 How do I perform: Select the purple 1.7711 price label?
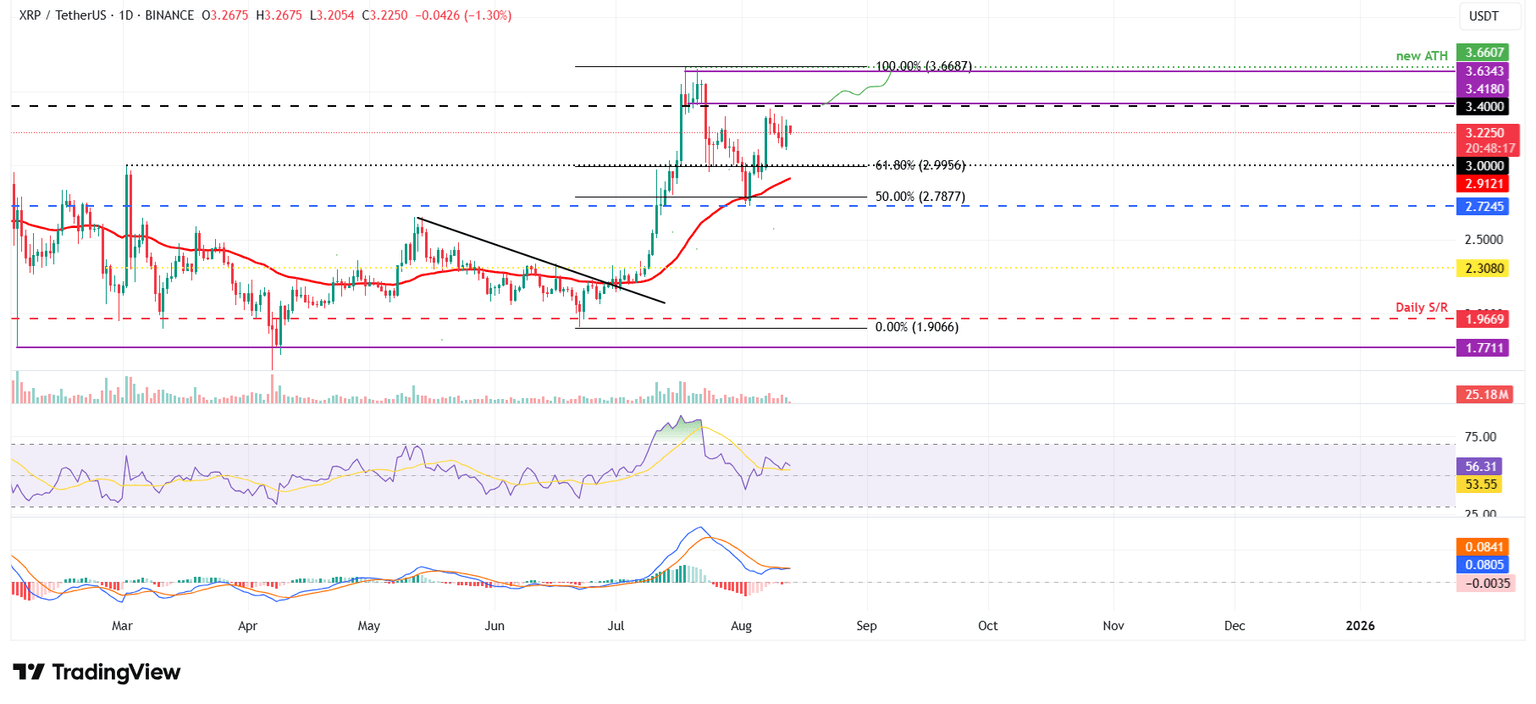click(x=1485, y=347)
